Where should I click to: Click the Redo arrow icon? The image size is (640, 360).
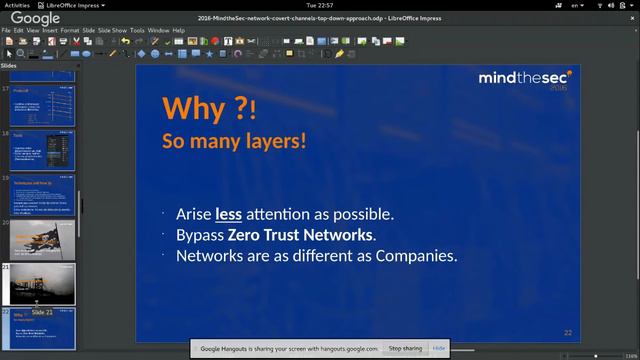[139, 41]
